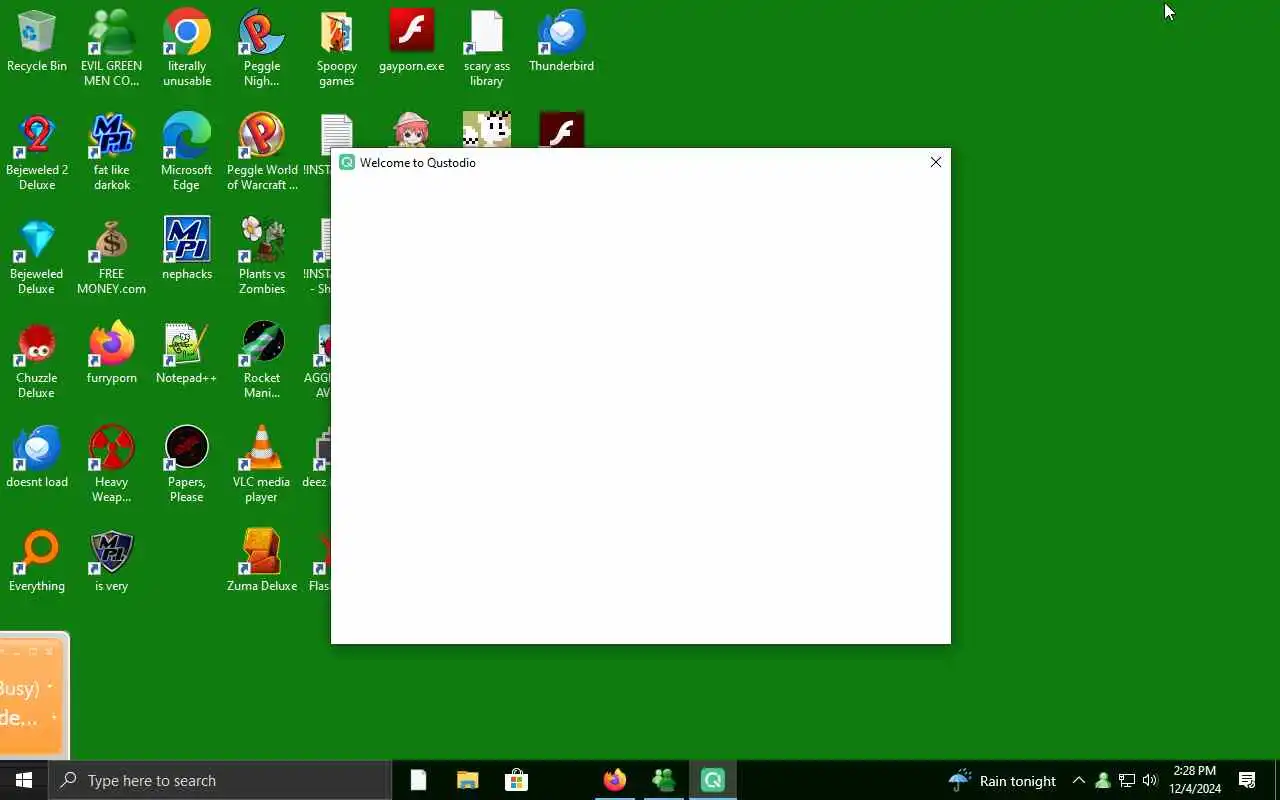Open the Rocket Mani... desktop shortcut

(262, 360)
